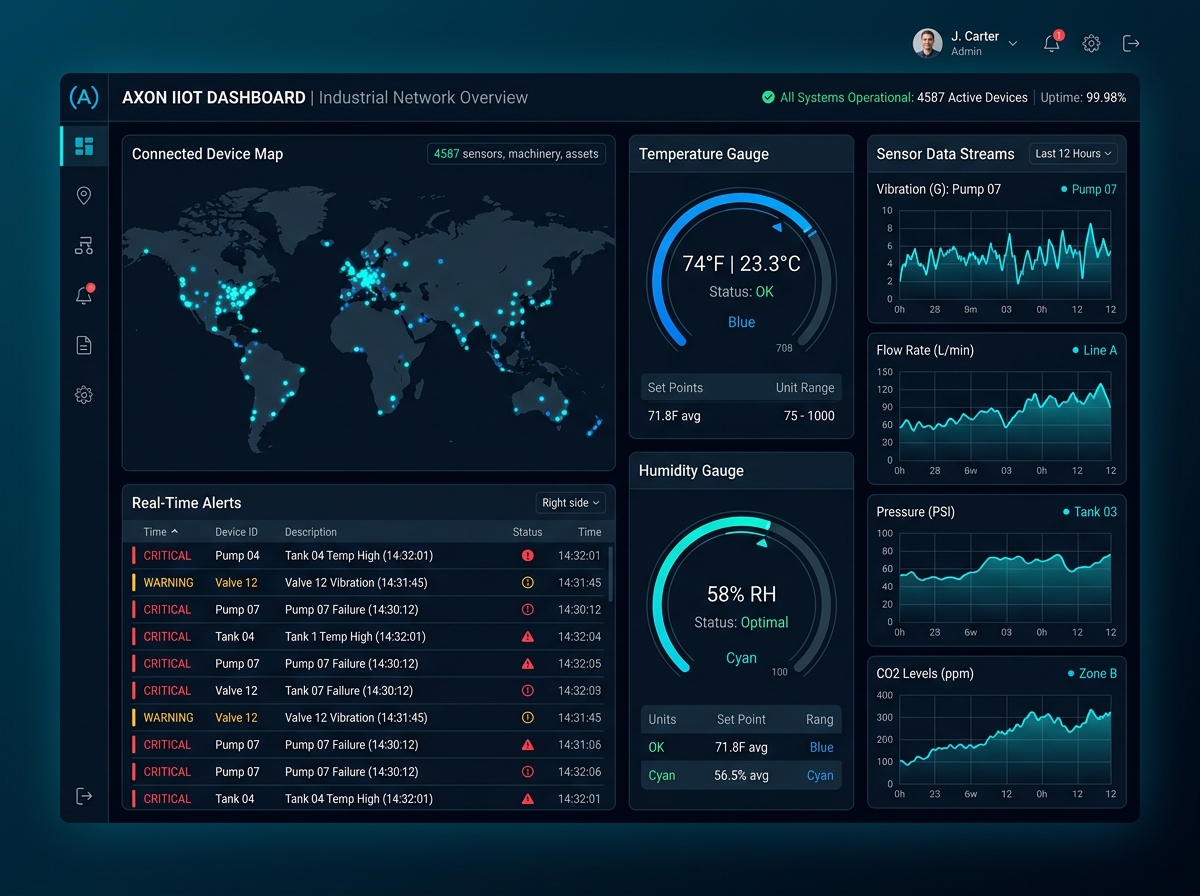1200x896 pixels.
Task: Click the Vibration Pump 07 chart
Action: click(x=1005, y=255)
